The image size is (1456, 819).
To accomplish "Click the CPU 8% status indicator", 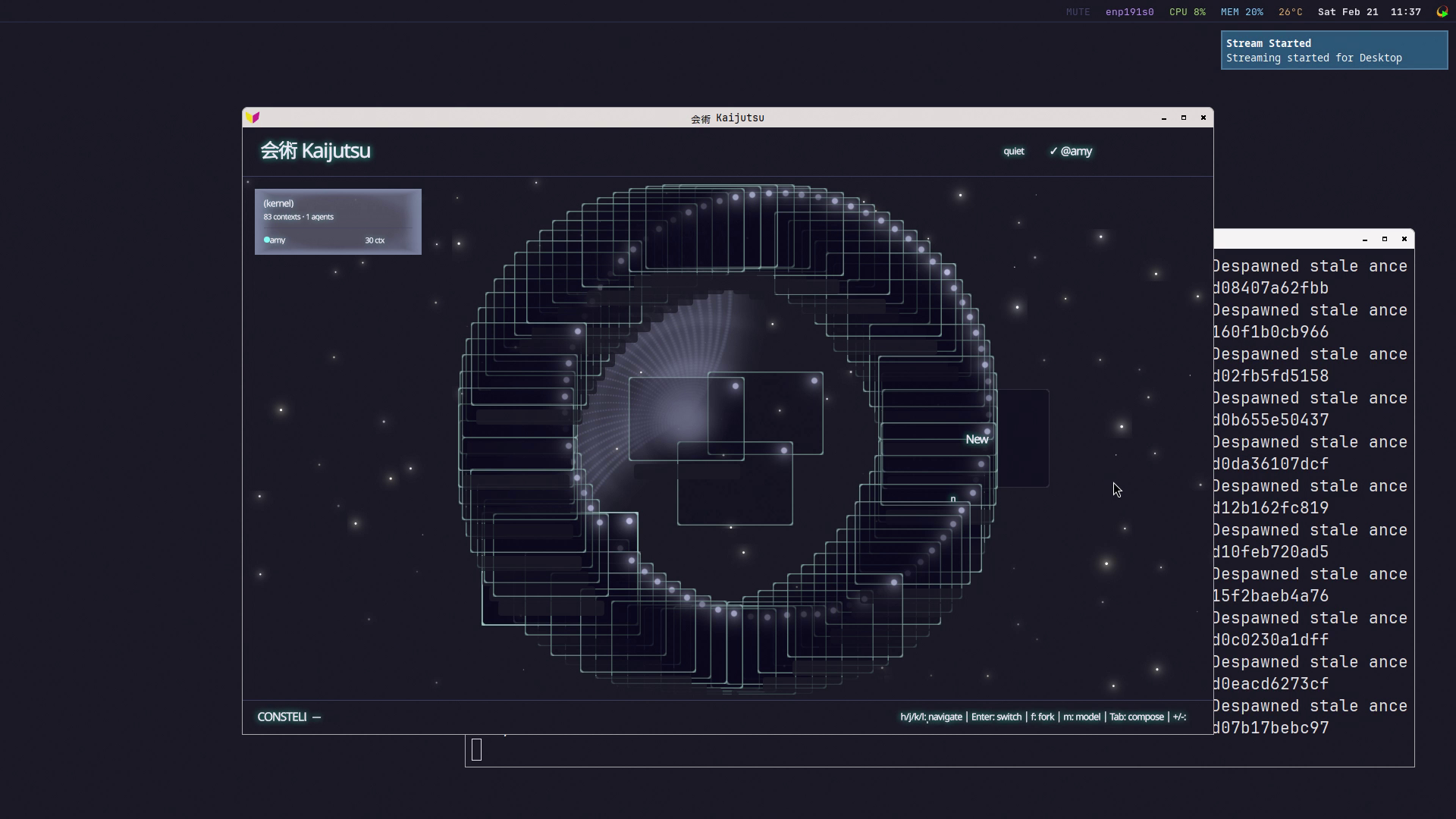I will click(1187, 12).
